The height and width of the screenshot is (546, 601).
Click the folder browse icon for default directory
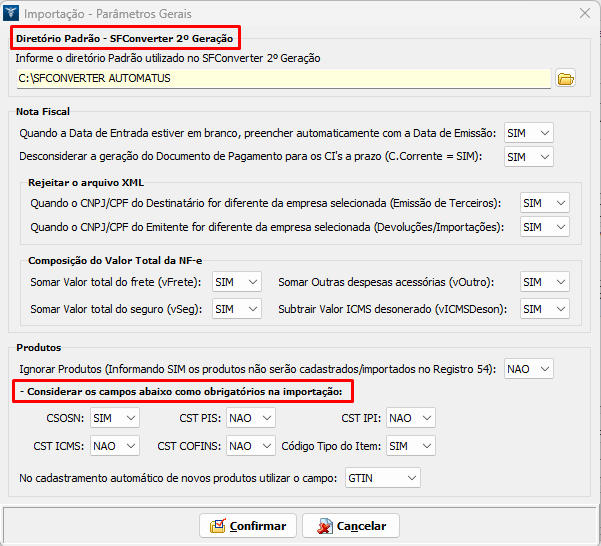coord(566,78)
